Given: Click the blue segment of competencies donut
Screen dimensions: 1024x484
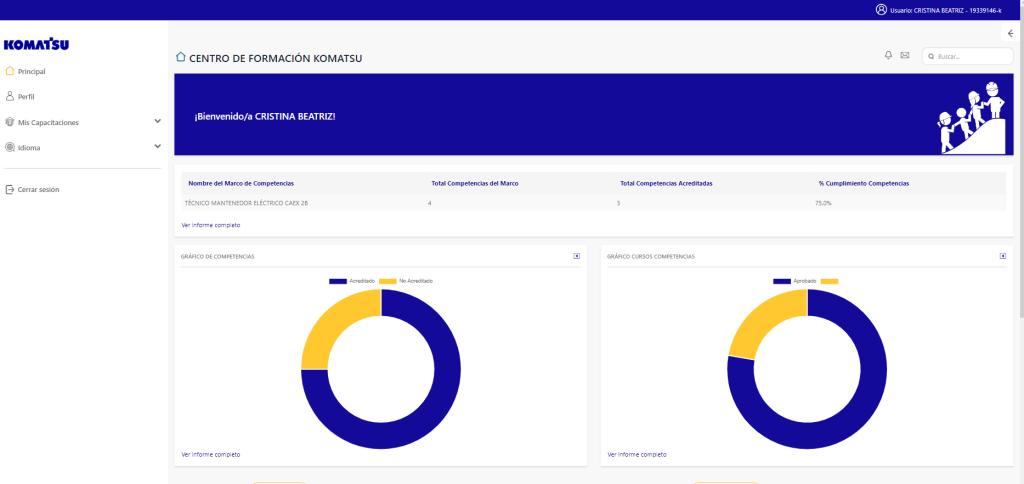Looking at the screenshot, I should click(x=428, y=418).
